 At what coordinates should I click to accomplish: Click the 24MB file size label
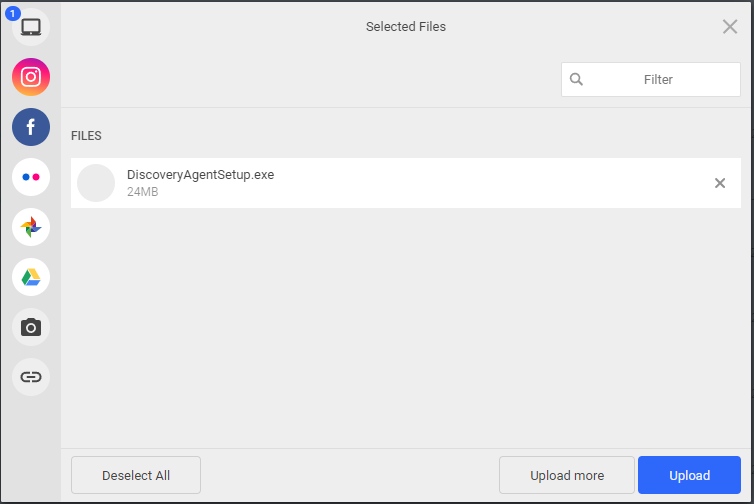point(142,192)
